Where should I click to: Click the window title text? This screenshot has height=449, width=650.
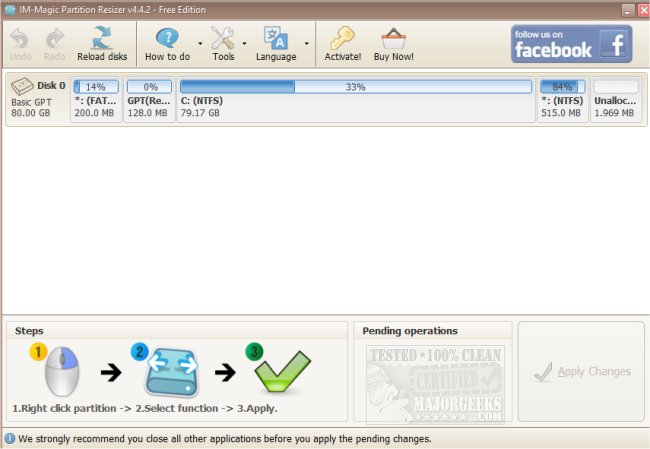pyautogui.click(x=112, y=10)
